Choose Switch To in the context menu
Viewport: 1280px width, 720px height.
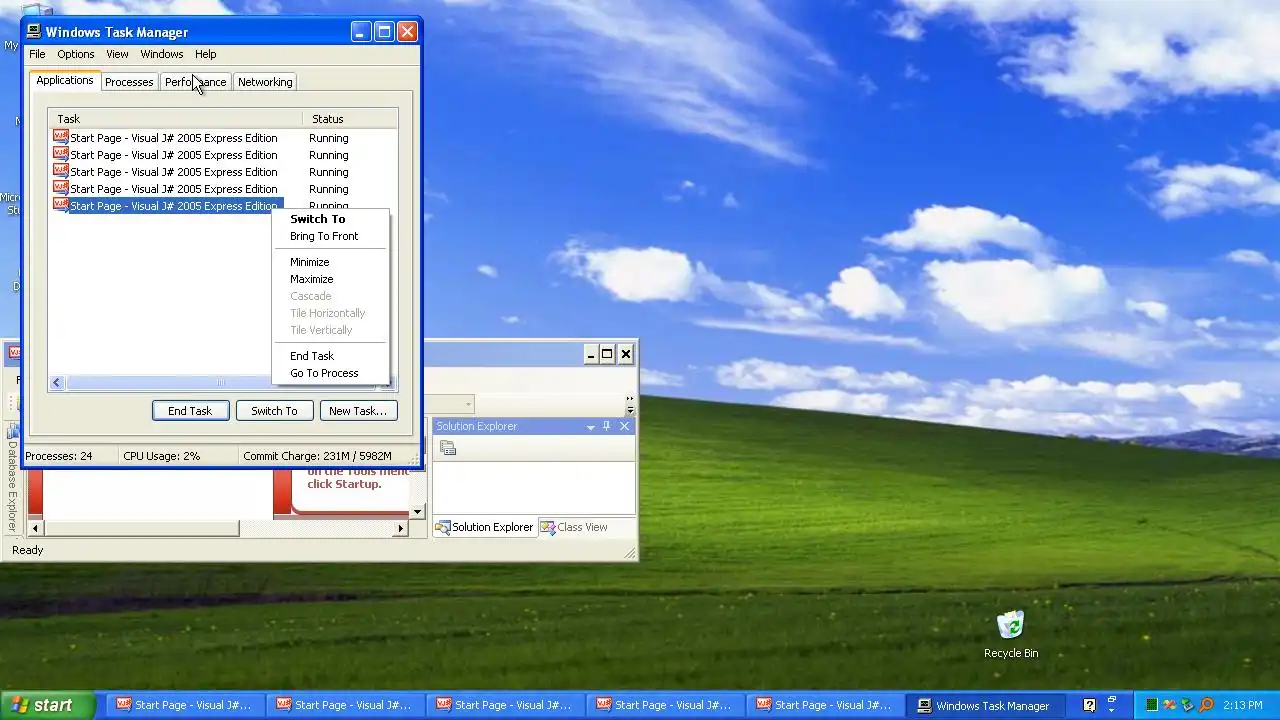pyautogui.click(x=330, y=219)
